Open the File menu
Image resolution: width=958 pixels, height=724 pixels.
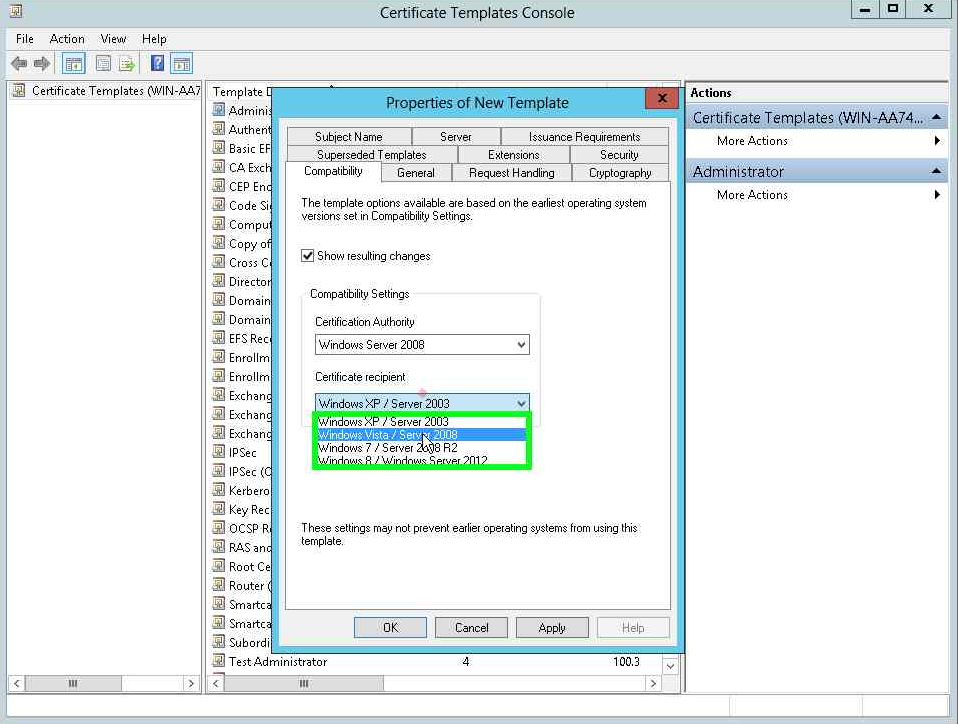25,38
